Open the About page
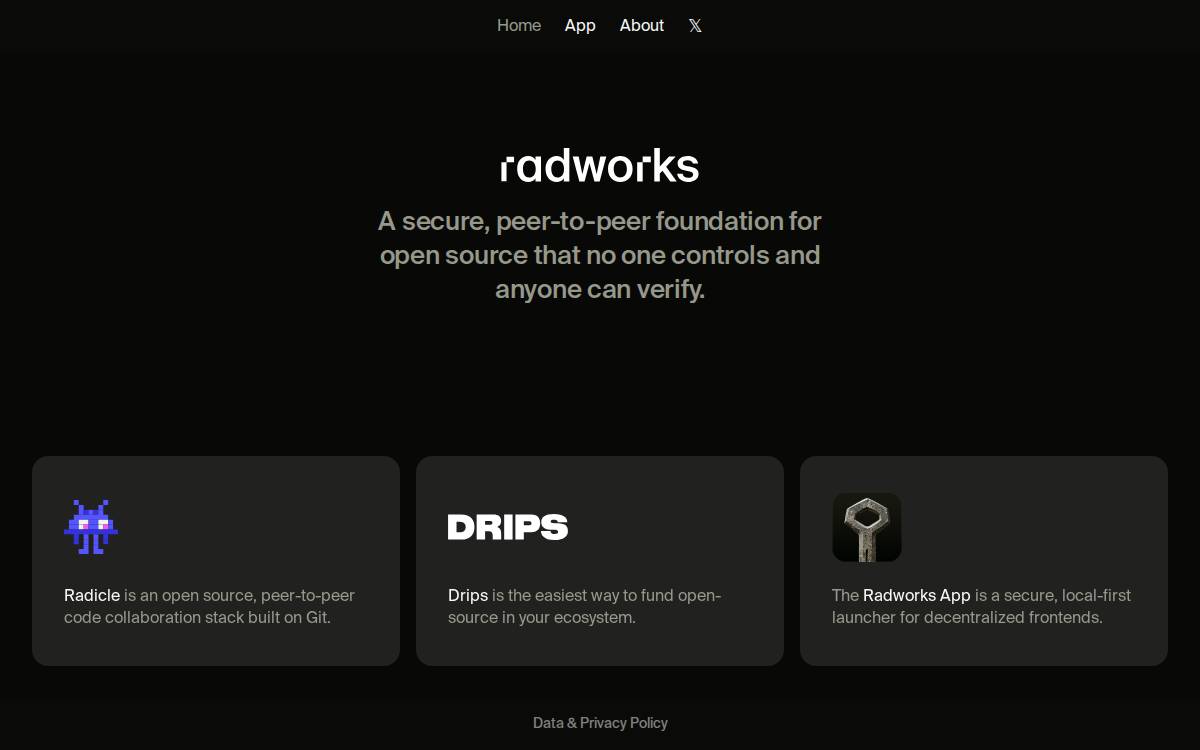1200x750 pixels. click(x=642, y=25)
